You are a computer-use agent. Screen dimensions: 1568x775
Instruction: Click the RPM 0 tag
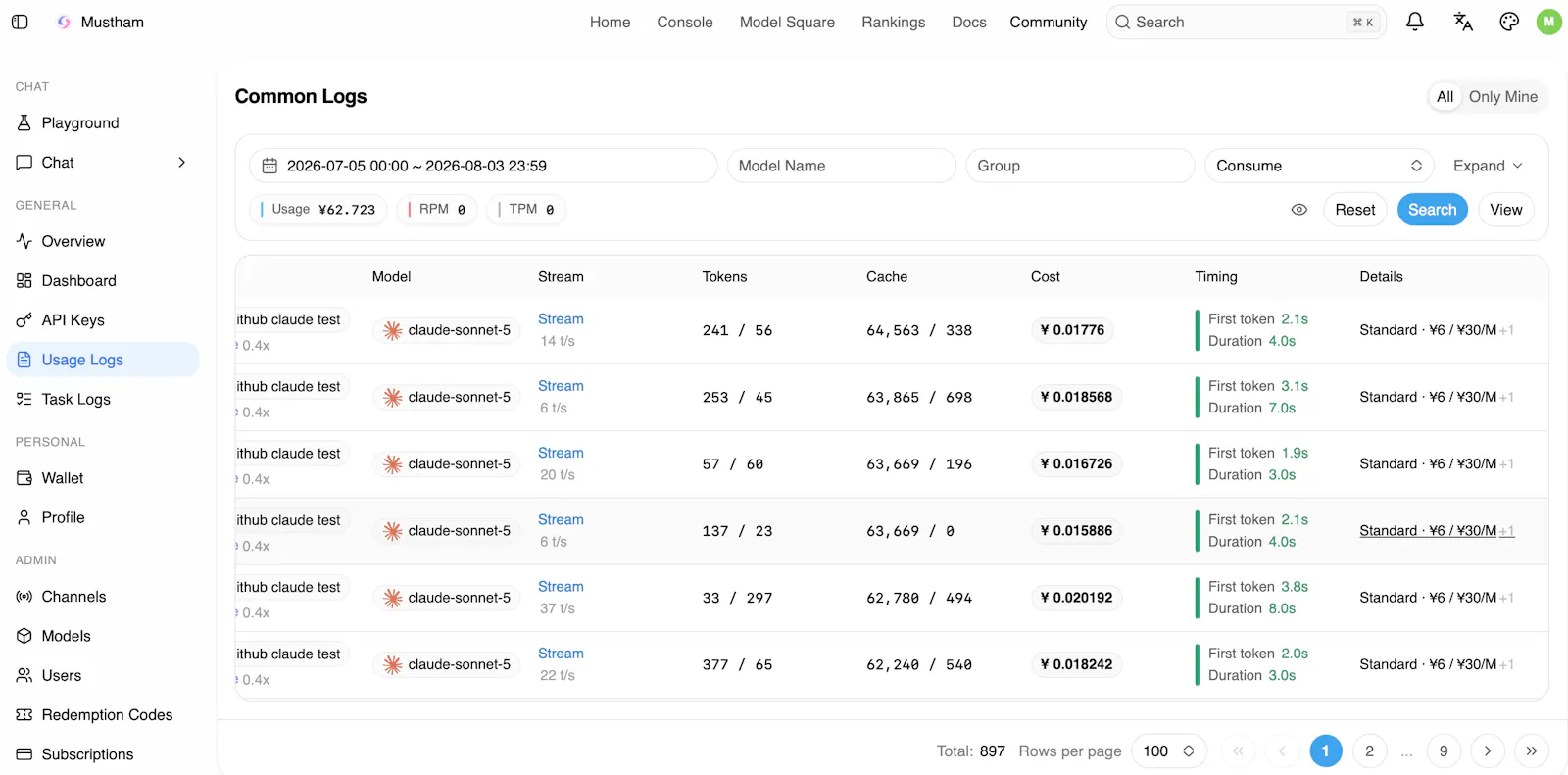(x=437, y=210)
